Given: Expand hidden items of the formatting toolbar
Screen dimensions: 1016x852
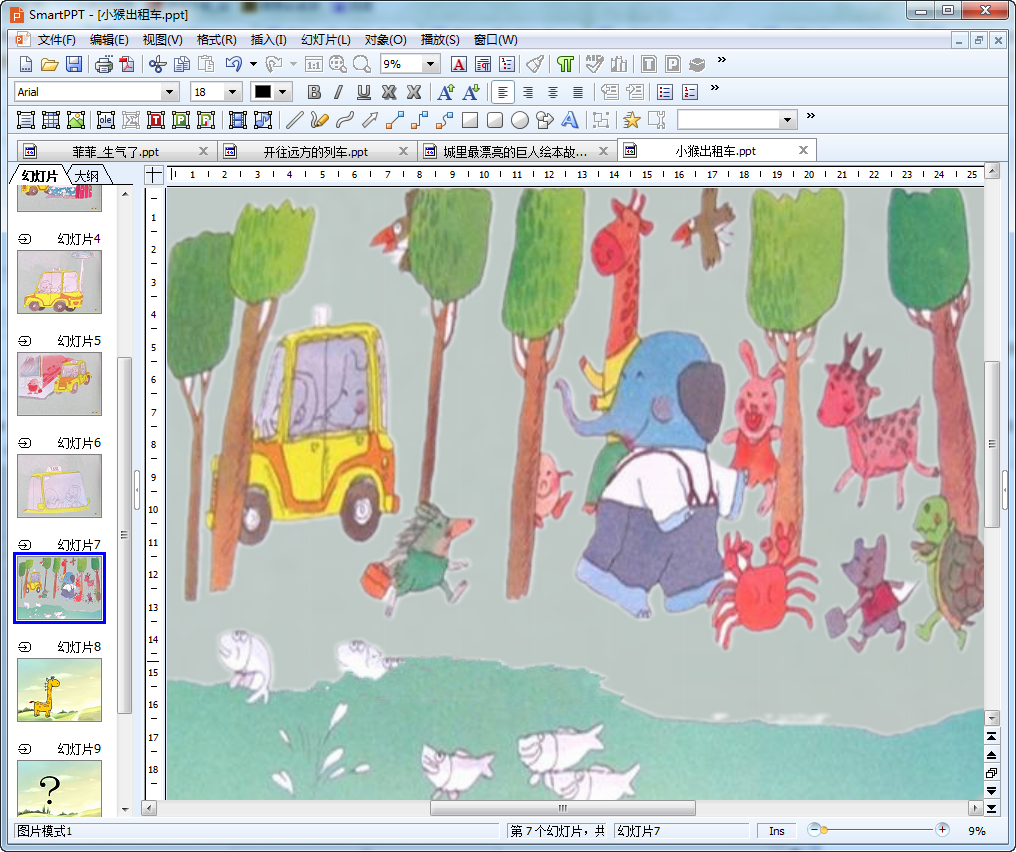Looking at the screenshot, I should 715,88.
